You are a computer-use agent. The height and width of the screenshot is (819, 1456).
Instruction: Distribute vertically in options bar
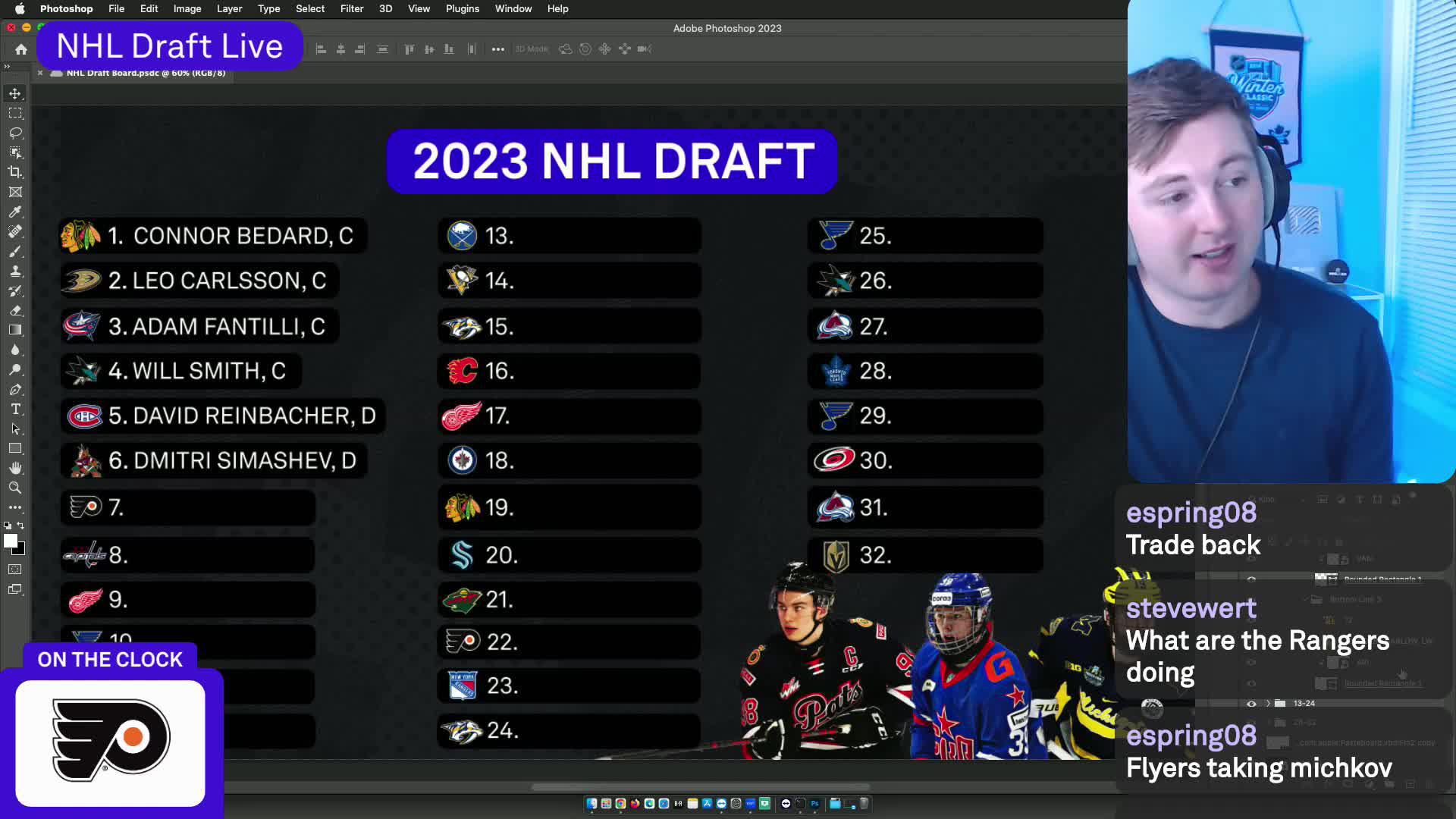(383, 49)
